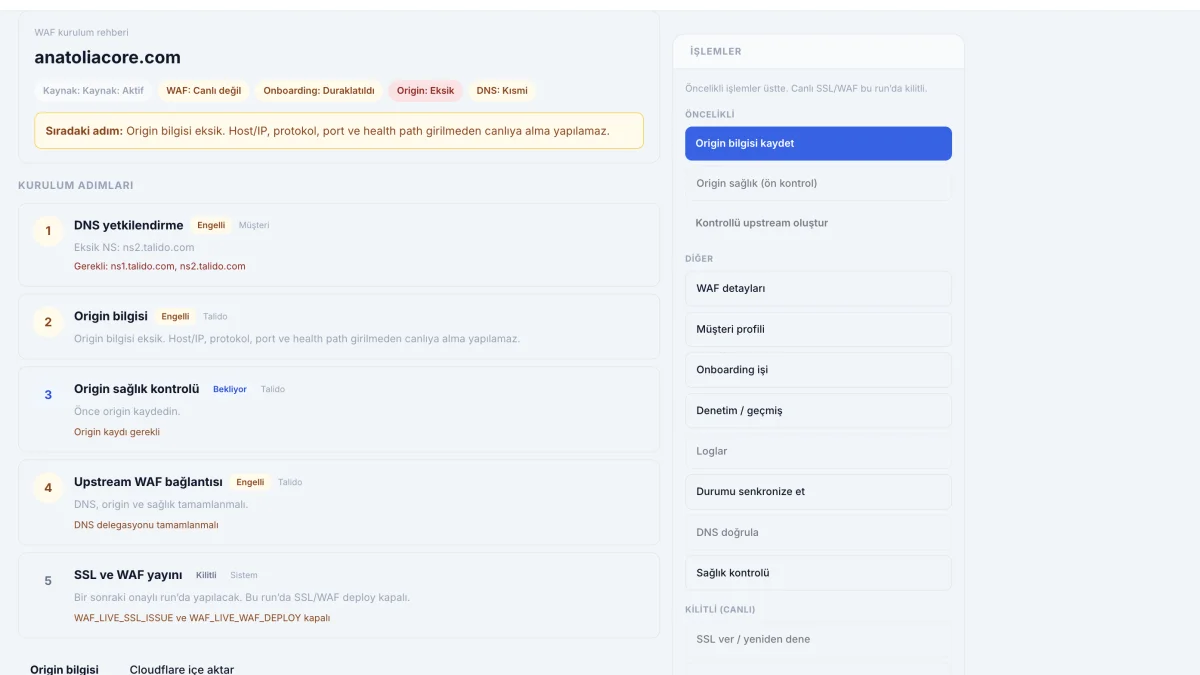Image resolution: width=1200 pixels, height=675 pixels.
Task: Click Engelli badge on DNS yetkilendirme
Action: [211, 225]
